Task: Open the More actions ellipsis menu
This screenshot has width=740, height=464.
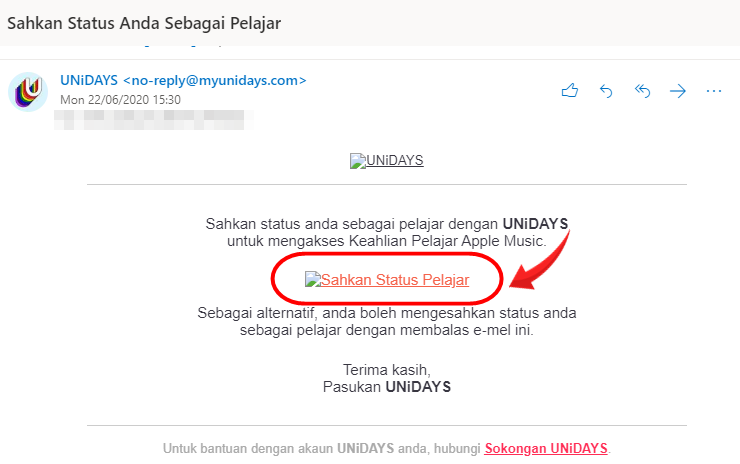Action: (x=714, y=91)
